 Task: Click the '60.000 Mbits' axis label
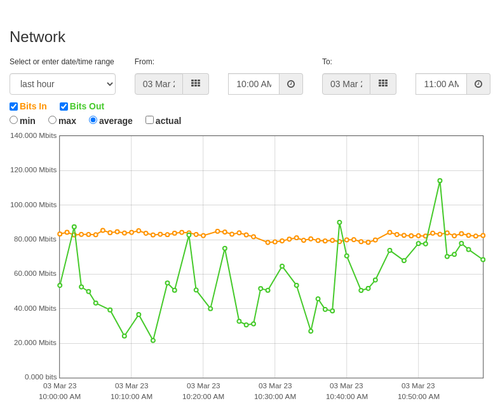tap(35, 273)
